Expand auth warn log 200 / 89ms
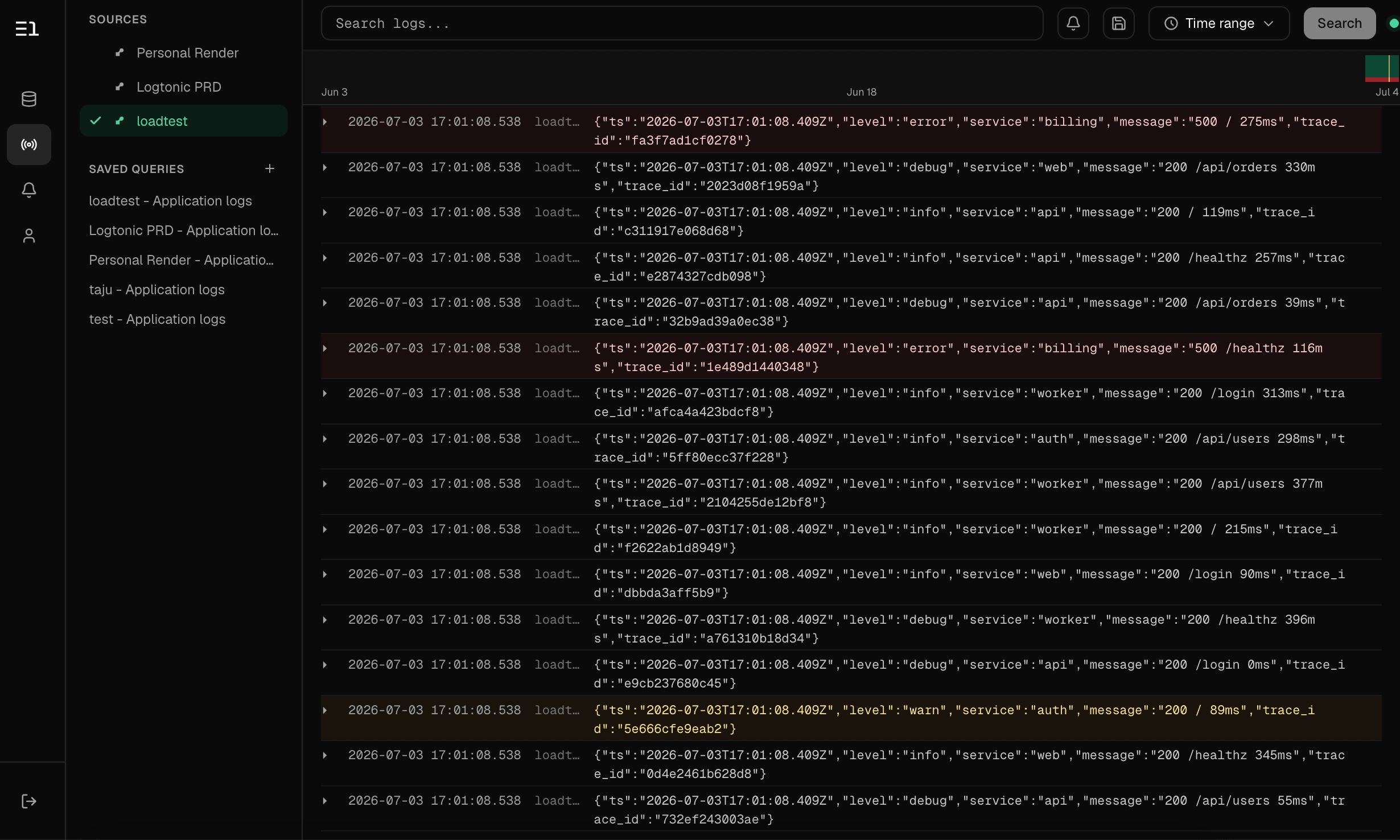Image resolution: width=1400 pixels, height=840 pixels. pyautogui.click(x=325, y=710)
